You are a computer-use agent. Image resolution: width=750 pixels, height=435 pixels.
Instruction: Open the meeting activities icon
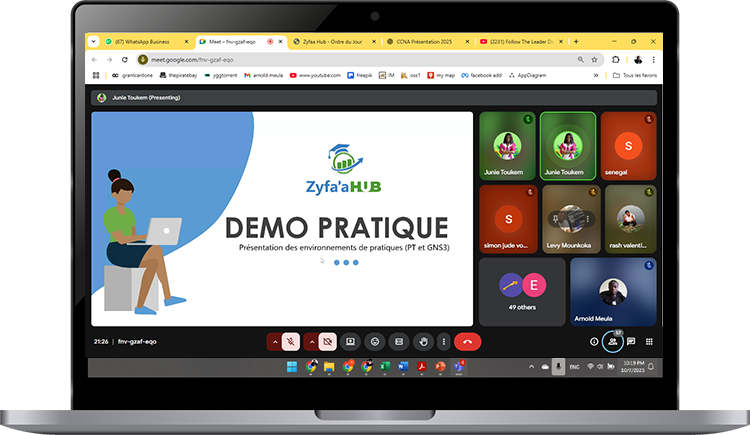(649, 341)
